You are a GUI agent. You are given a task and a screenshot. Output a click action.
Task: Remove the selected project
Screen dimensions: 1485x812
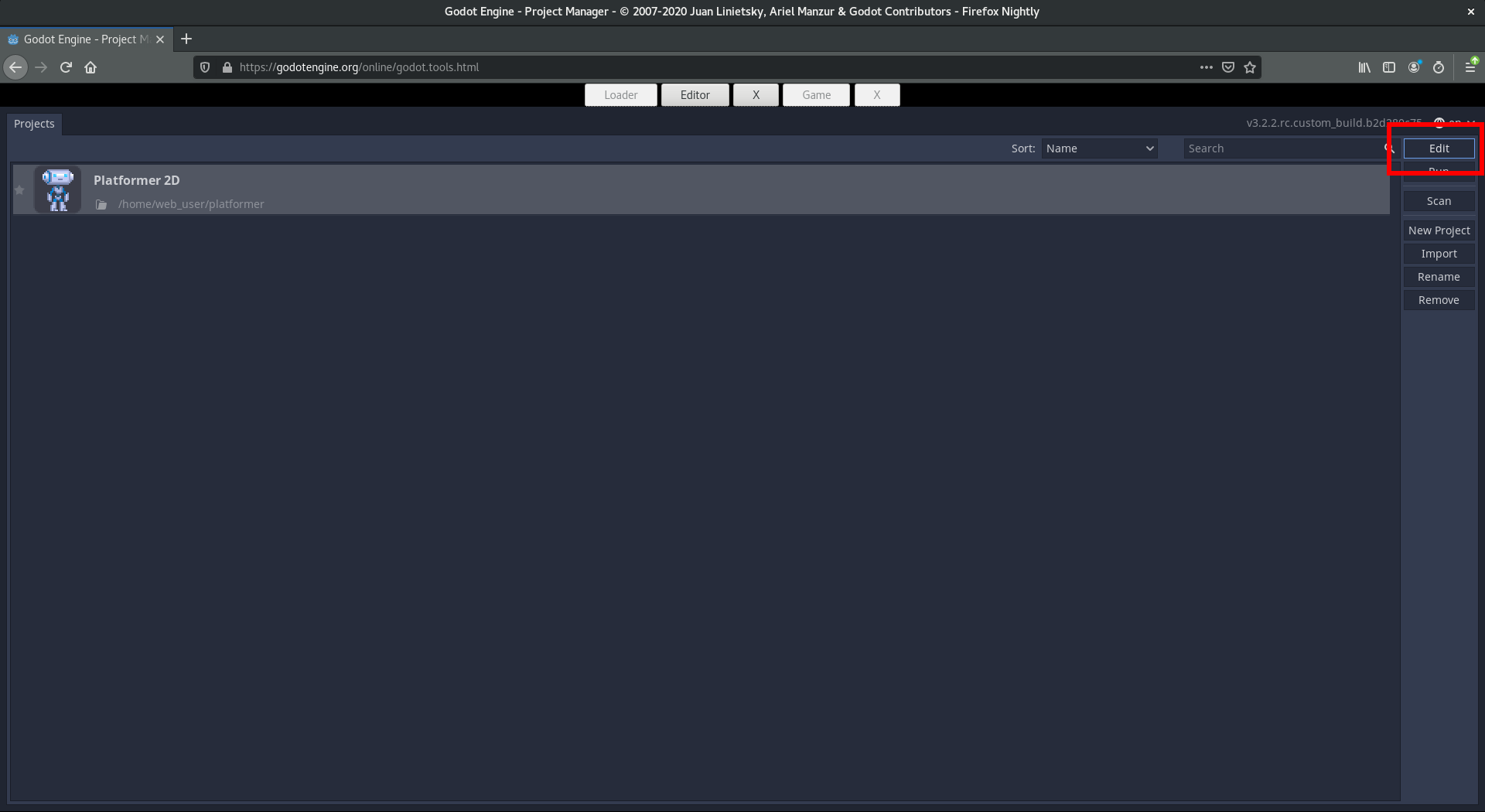click(x=1439, y=300)
